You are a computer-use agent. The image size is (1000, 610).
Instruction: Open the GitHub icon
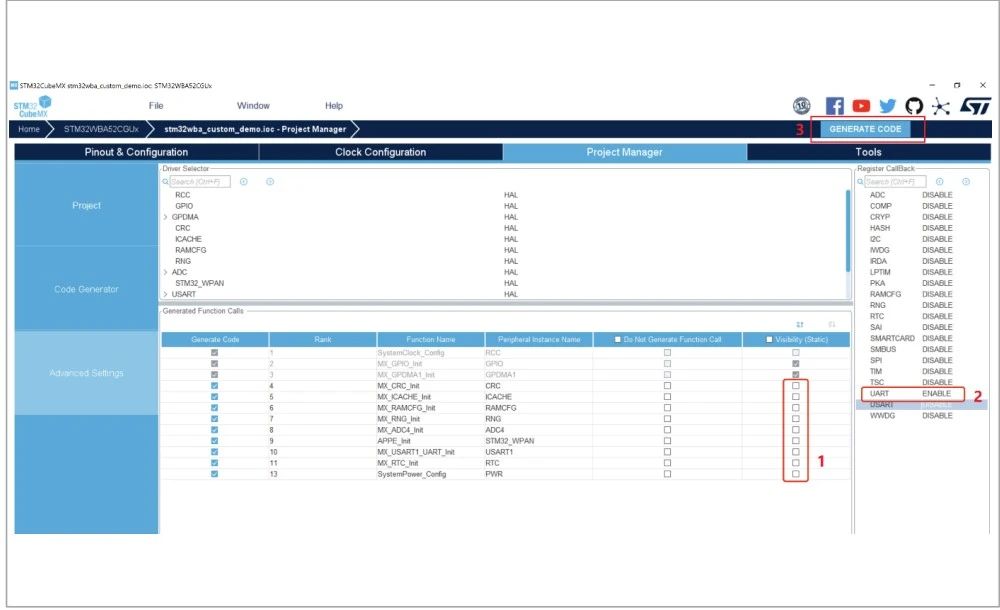[914, 106]
